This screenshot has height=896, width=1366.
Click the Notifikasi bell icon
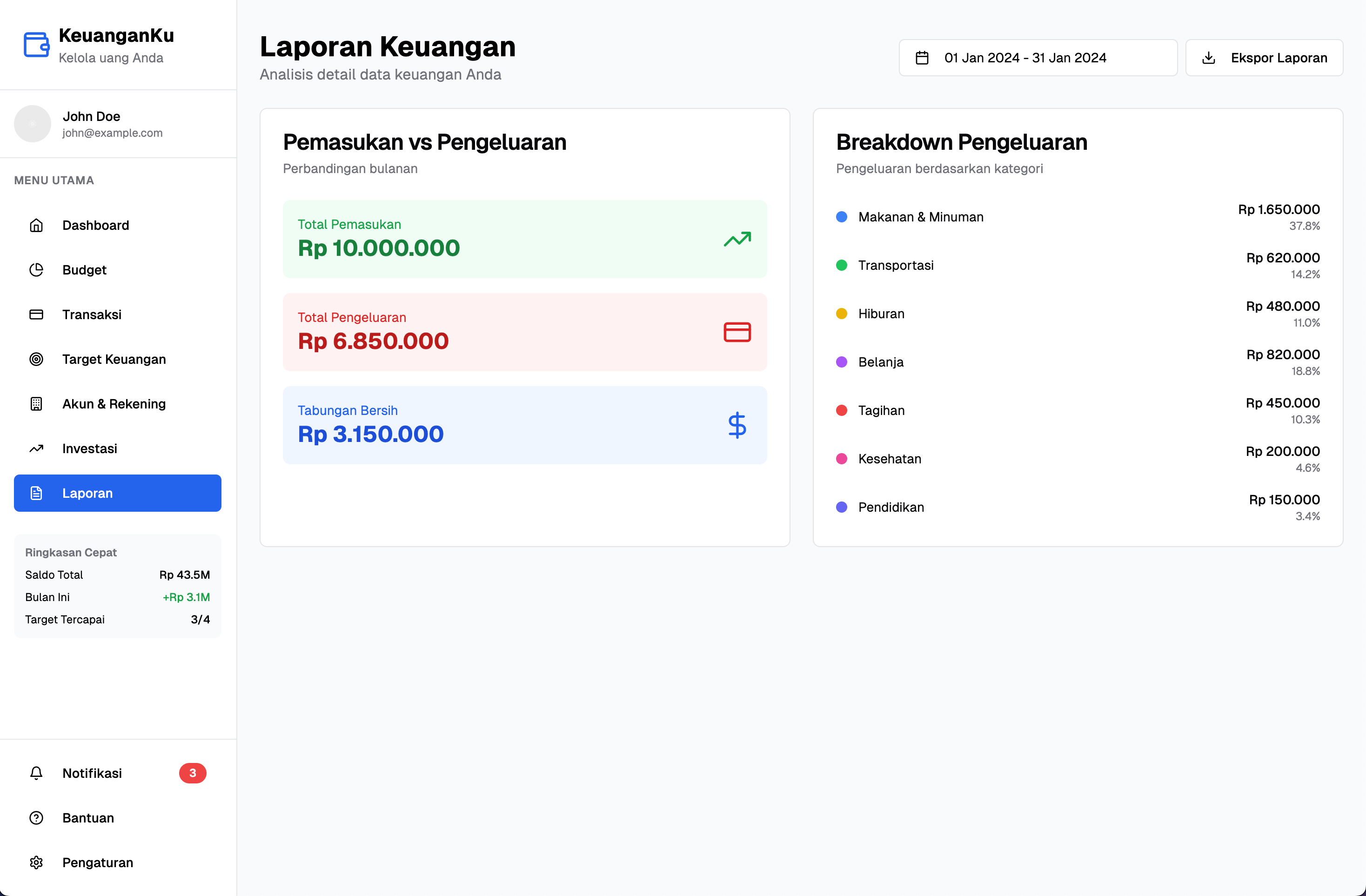point(36,773)
